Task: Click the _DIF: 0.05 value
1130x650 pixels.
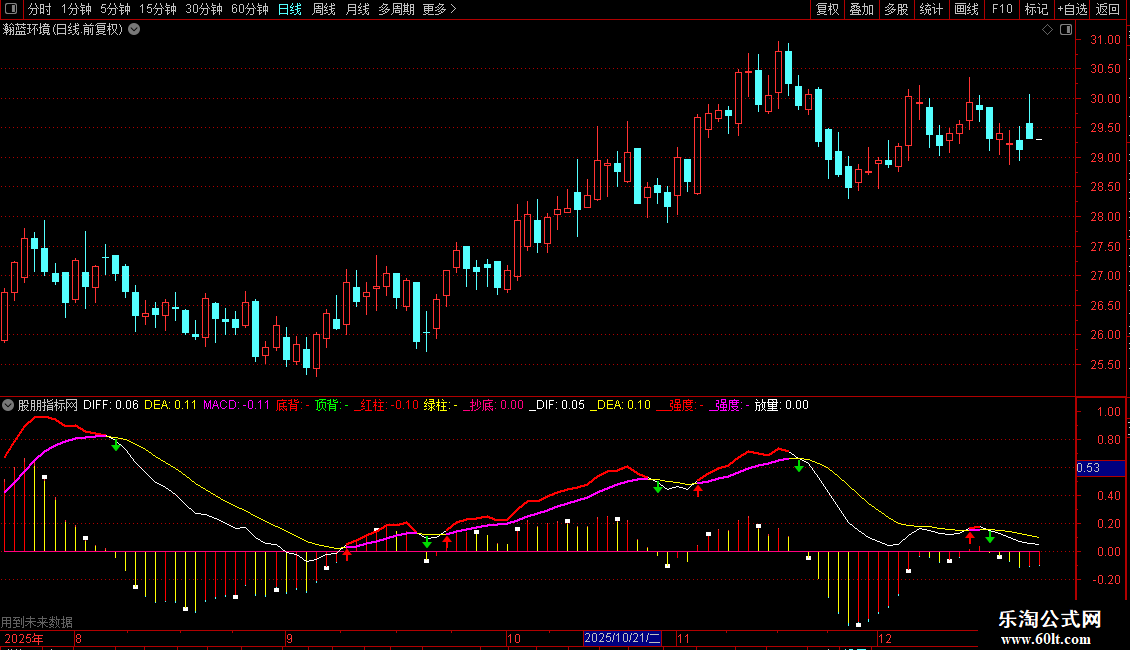Action: click(557, 406)
